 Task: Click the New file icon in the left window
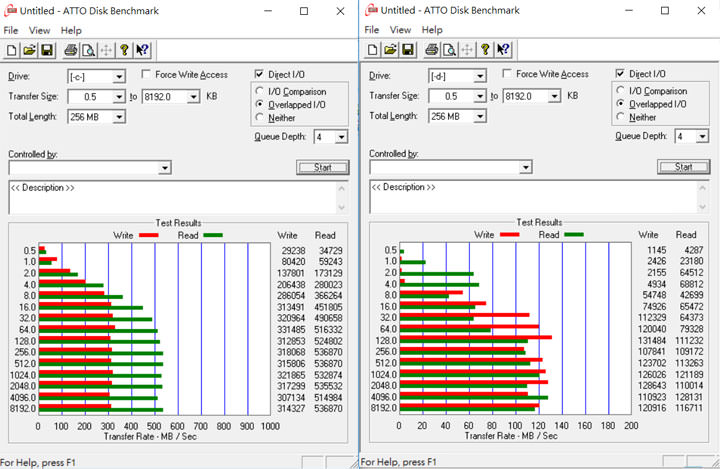click(x=13, y=50)
